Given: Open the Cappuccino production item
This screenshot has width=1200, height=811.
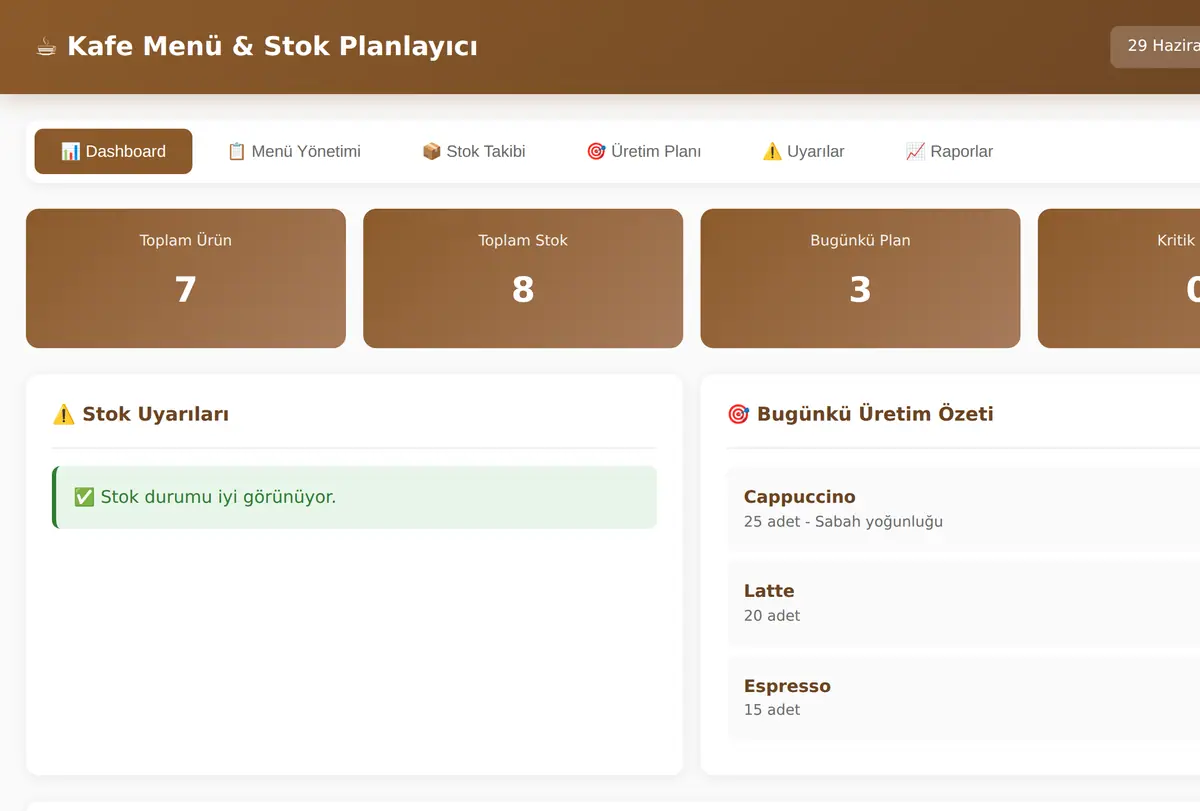Looking at the screenshot, I should 963,508.
